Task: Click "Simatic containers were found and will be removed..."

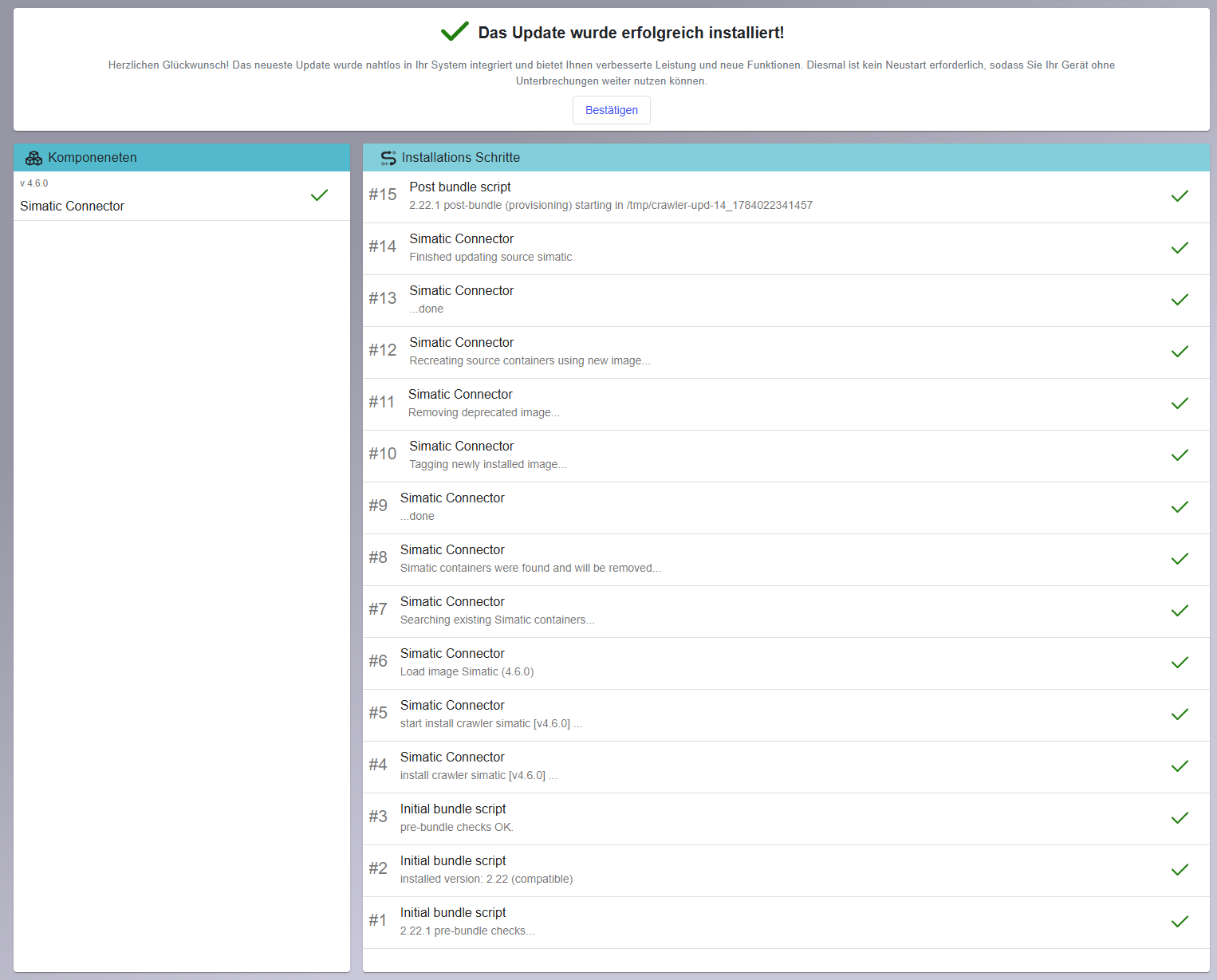Action: click(x=530, y=568)
